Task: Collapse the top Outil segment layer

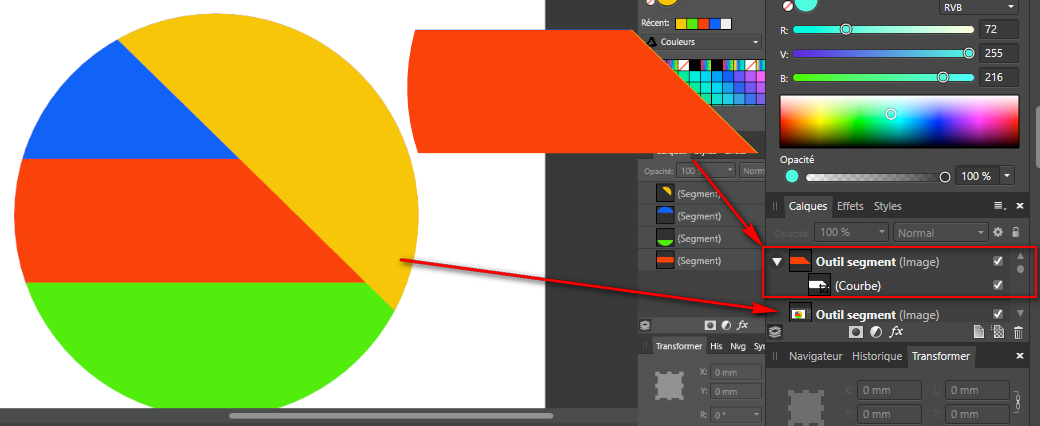Action: 777,262
